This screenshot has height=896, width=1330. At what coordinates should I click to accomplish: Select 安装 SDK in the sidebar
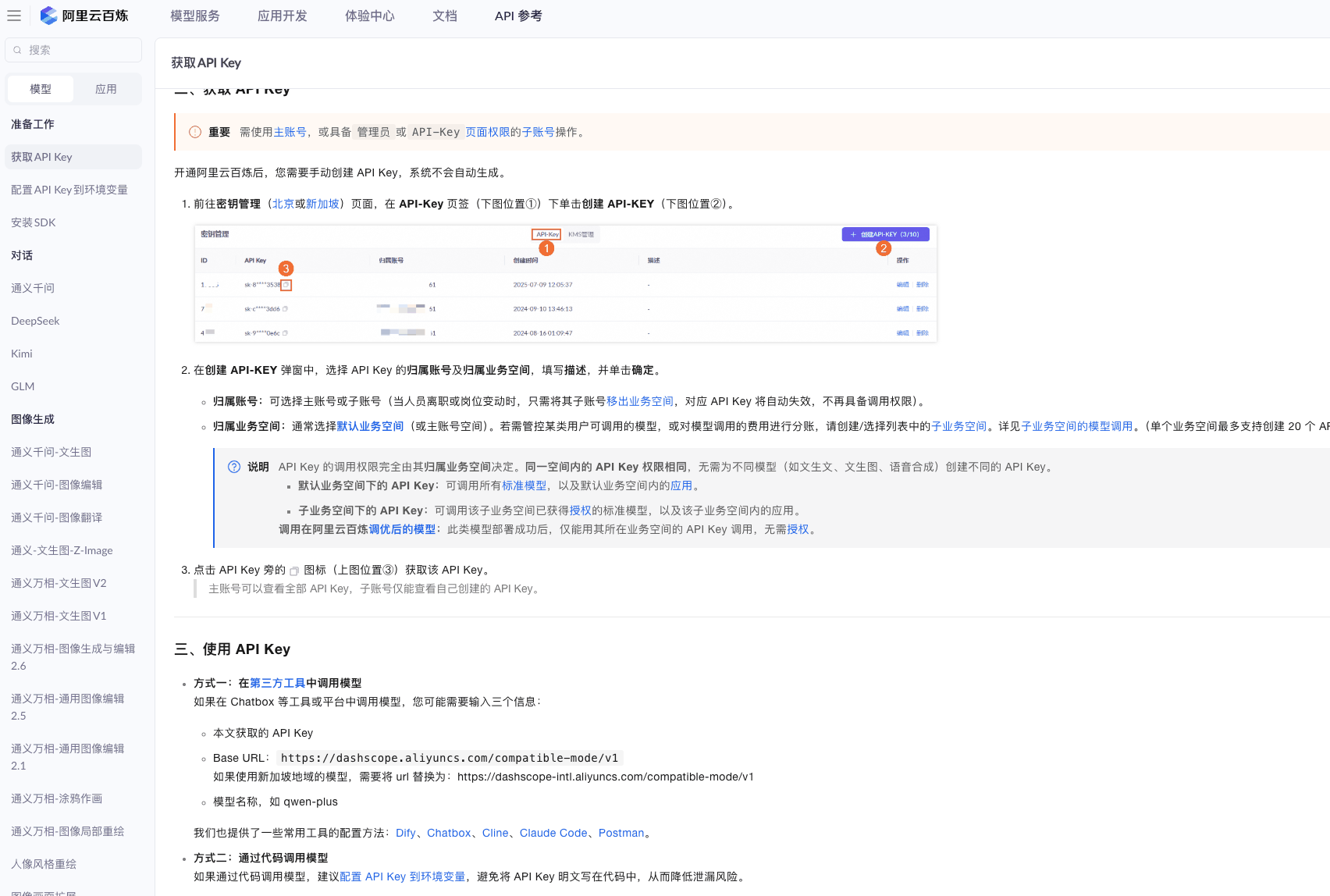[x=34, y=222]
